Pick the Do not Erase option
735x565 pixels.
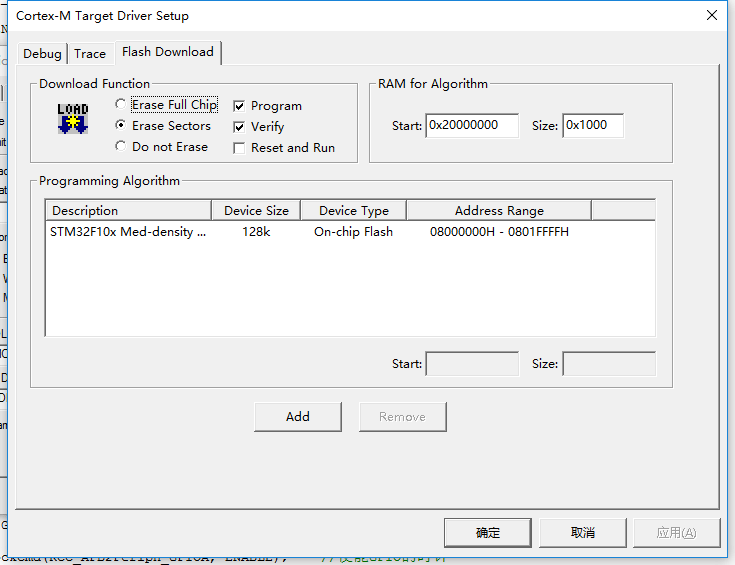tap(121, 147)
